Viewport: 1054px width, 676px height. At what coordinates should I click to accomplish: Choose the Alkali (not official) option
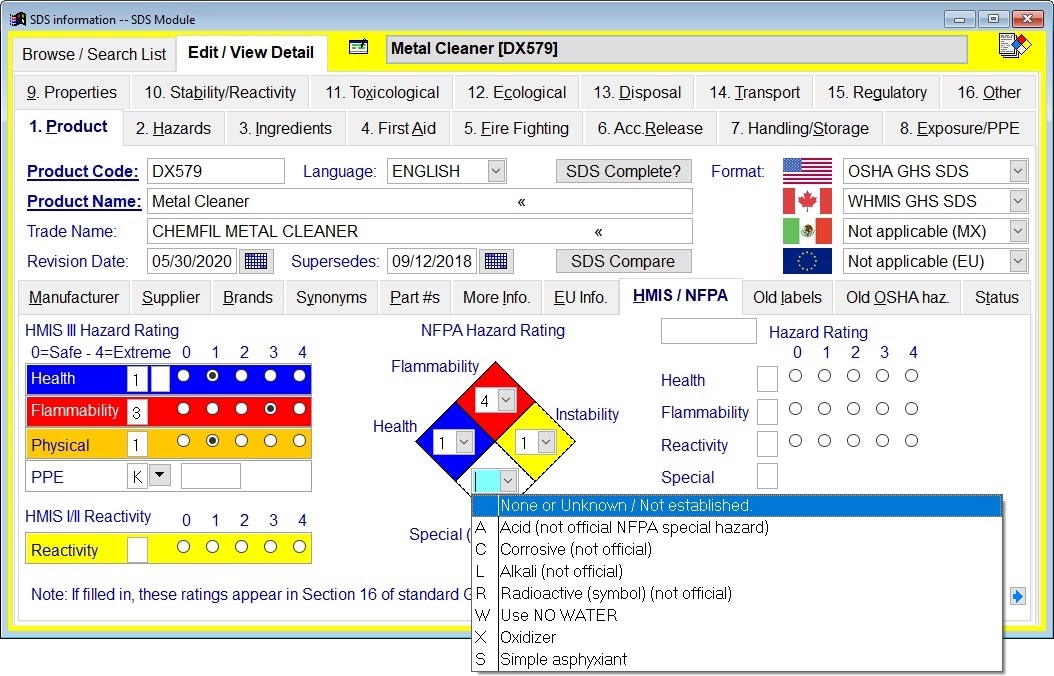(737, 571)
